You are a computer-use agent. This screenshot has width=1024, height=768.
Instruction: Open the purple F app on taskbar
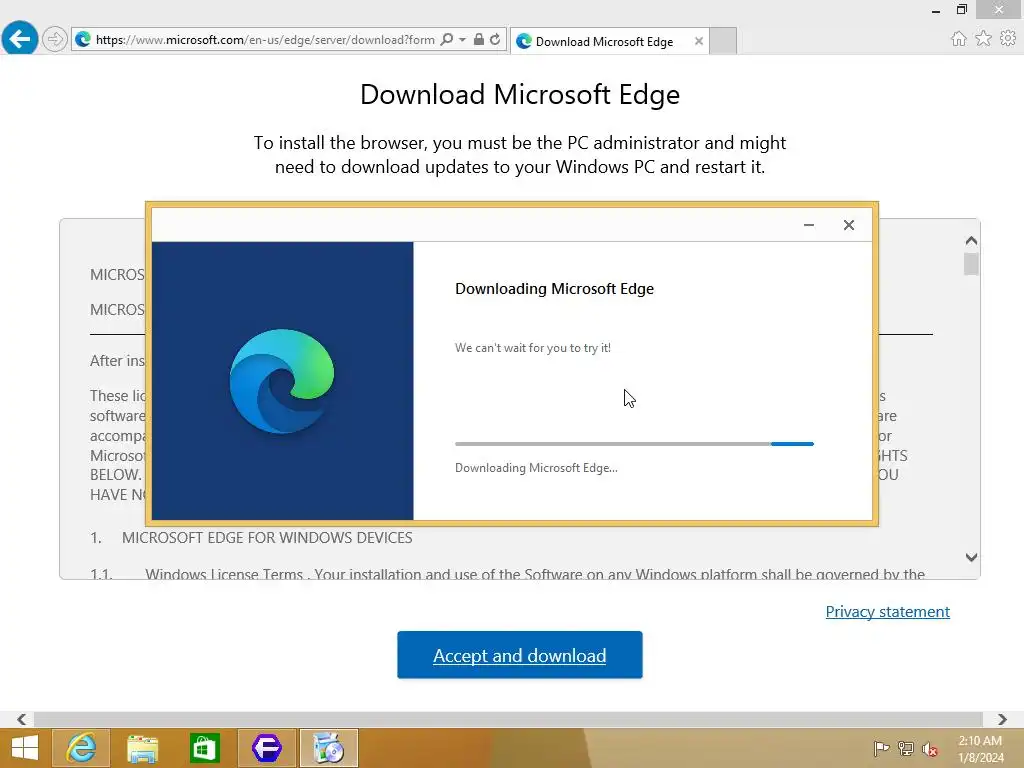tap(266, 748)
